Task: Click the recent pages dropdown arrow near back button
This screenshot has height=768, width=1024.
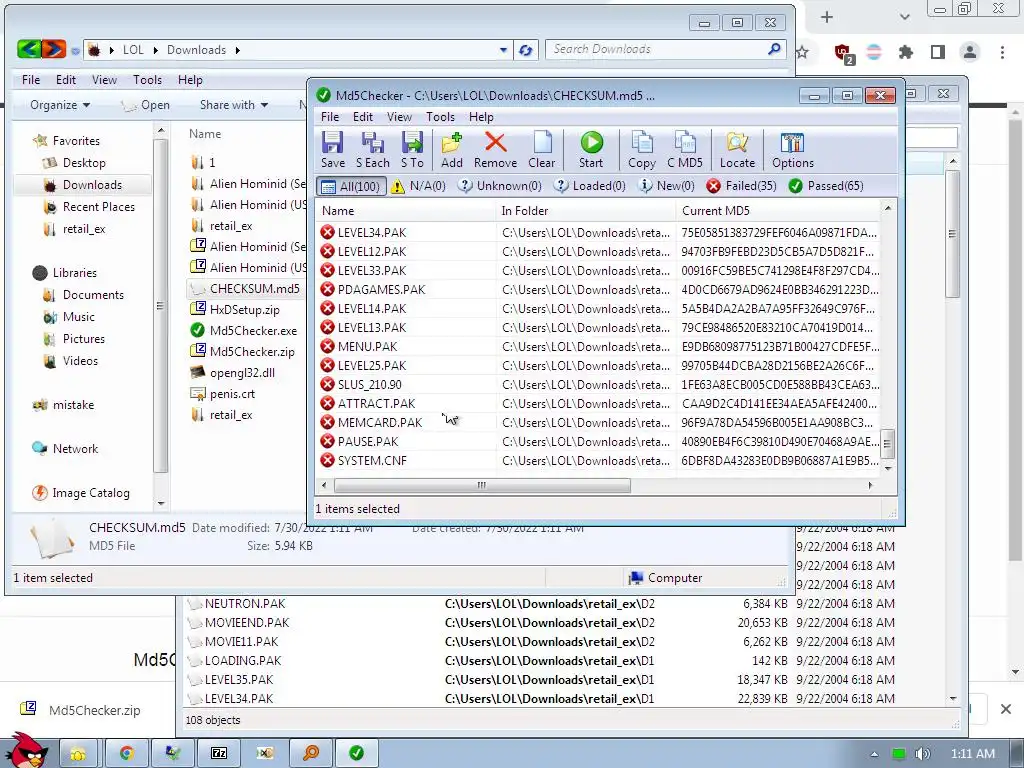Action: 75,50
